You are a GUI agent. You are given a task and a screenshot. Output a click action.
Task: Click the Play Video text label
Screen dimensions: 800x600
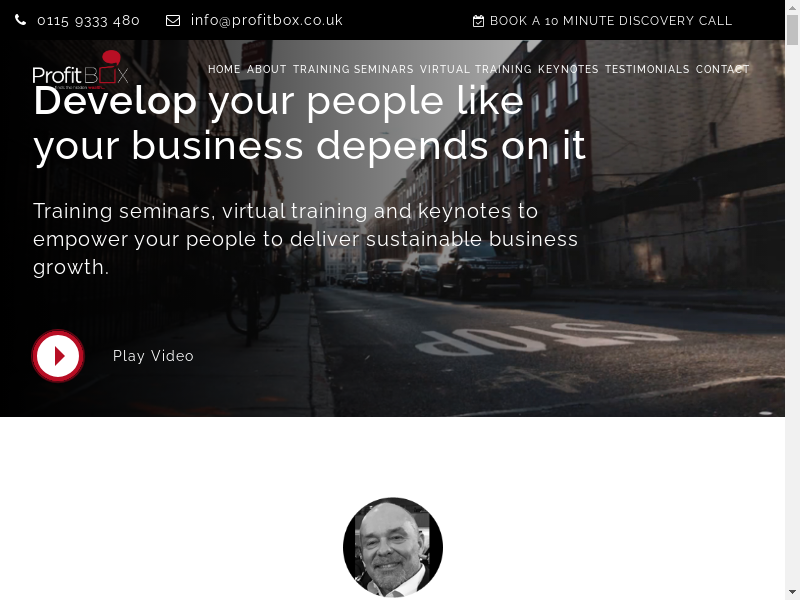click(153, 356)
